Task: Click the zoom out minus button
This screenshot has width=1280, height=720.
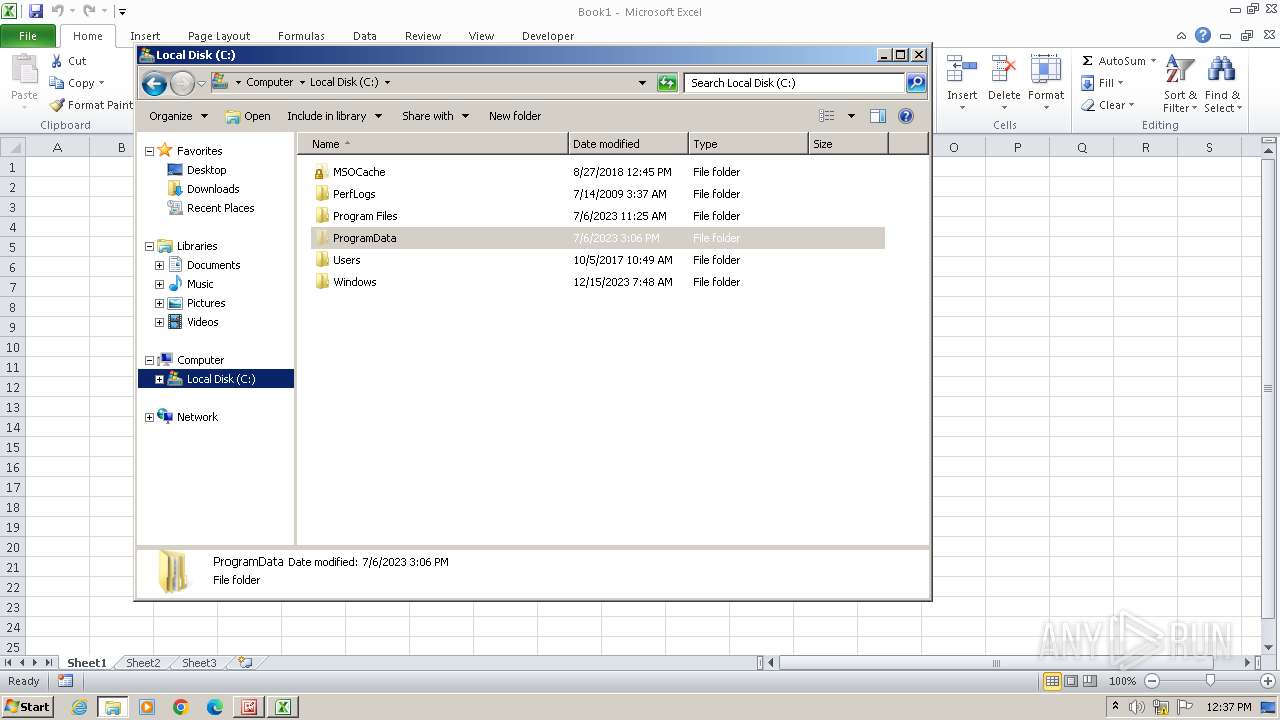Action: (x=1151, y=681)
